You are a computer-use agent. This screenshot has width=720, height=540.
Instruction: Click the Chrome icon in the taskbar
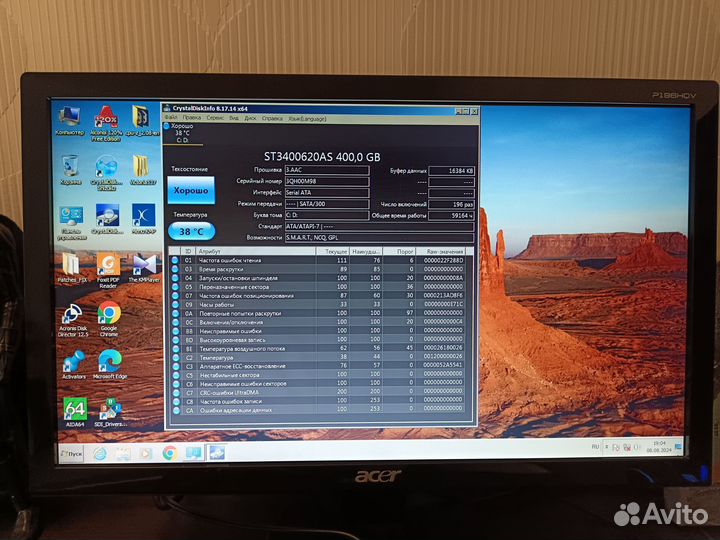point(169,452)
